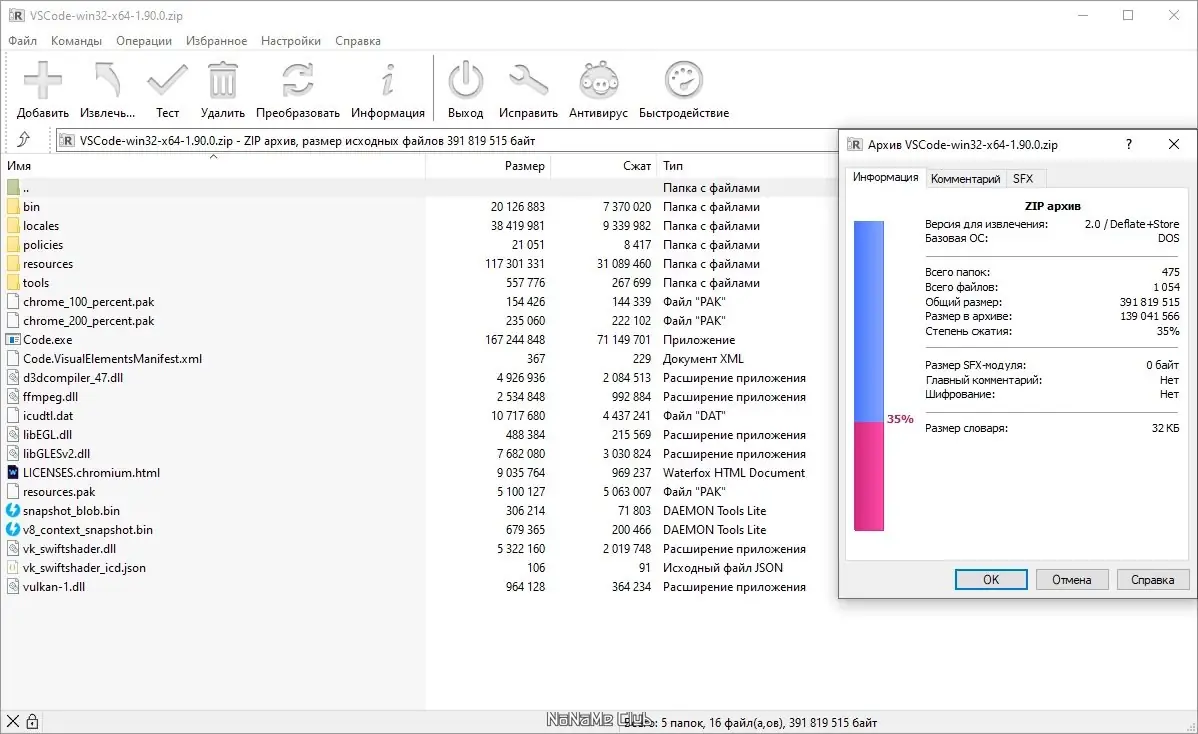Switch to the Комментарий tab

point(965,178)
